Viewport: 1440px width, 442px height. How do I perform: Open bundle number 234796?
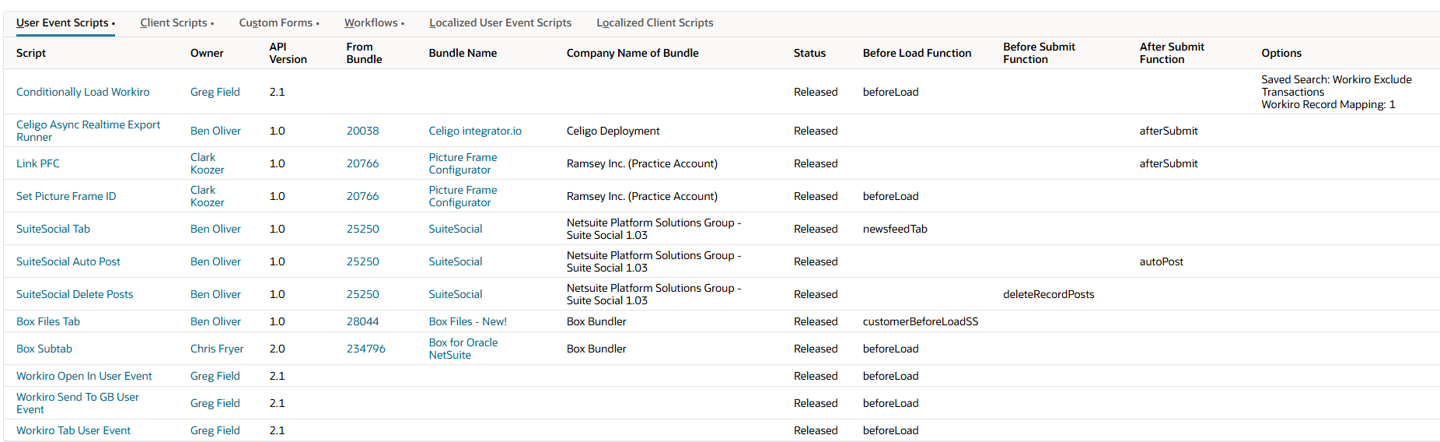(x=366, y=349)
